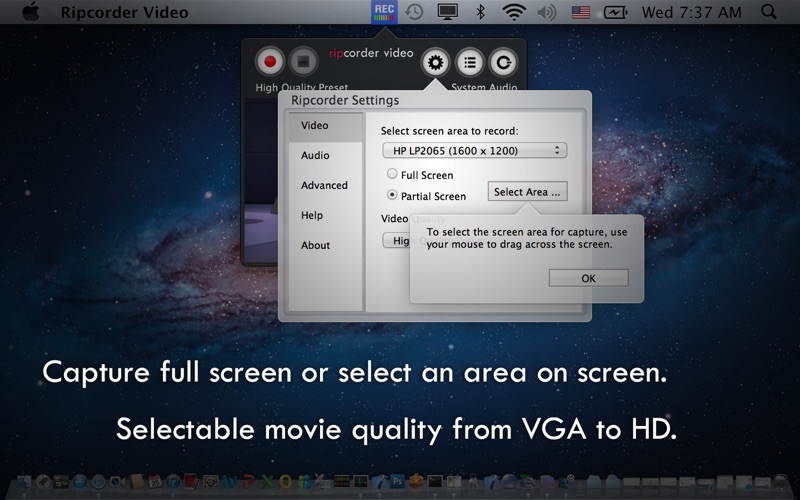The image size is (800, 500).
Task: Click the Bluetooth menu bar icon
Action: pos(480,12)
